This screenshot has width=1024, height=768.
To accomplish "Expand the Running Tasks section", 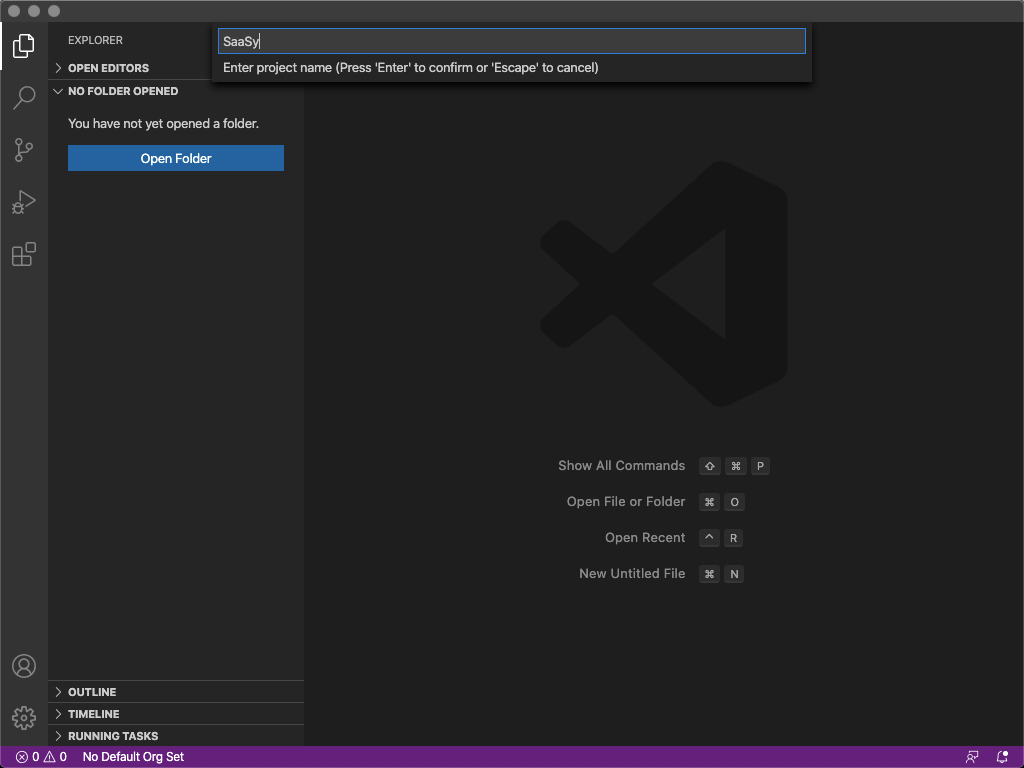I will coord(112,736).
